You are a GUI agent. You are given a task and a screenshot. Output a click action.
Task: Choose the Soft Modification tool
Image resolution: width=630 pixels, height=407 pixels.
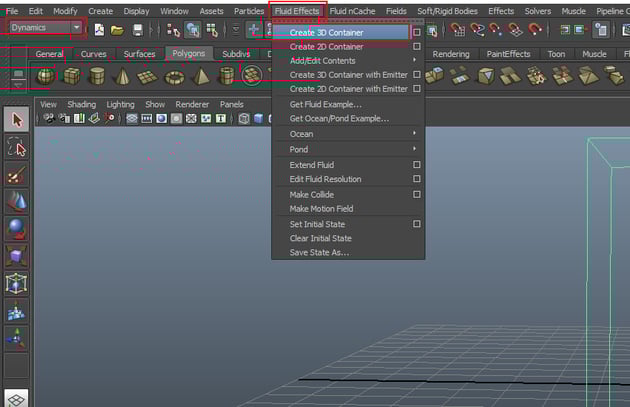(16, 311)
